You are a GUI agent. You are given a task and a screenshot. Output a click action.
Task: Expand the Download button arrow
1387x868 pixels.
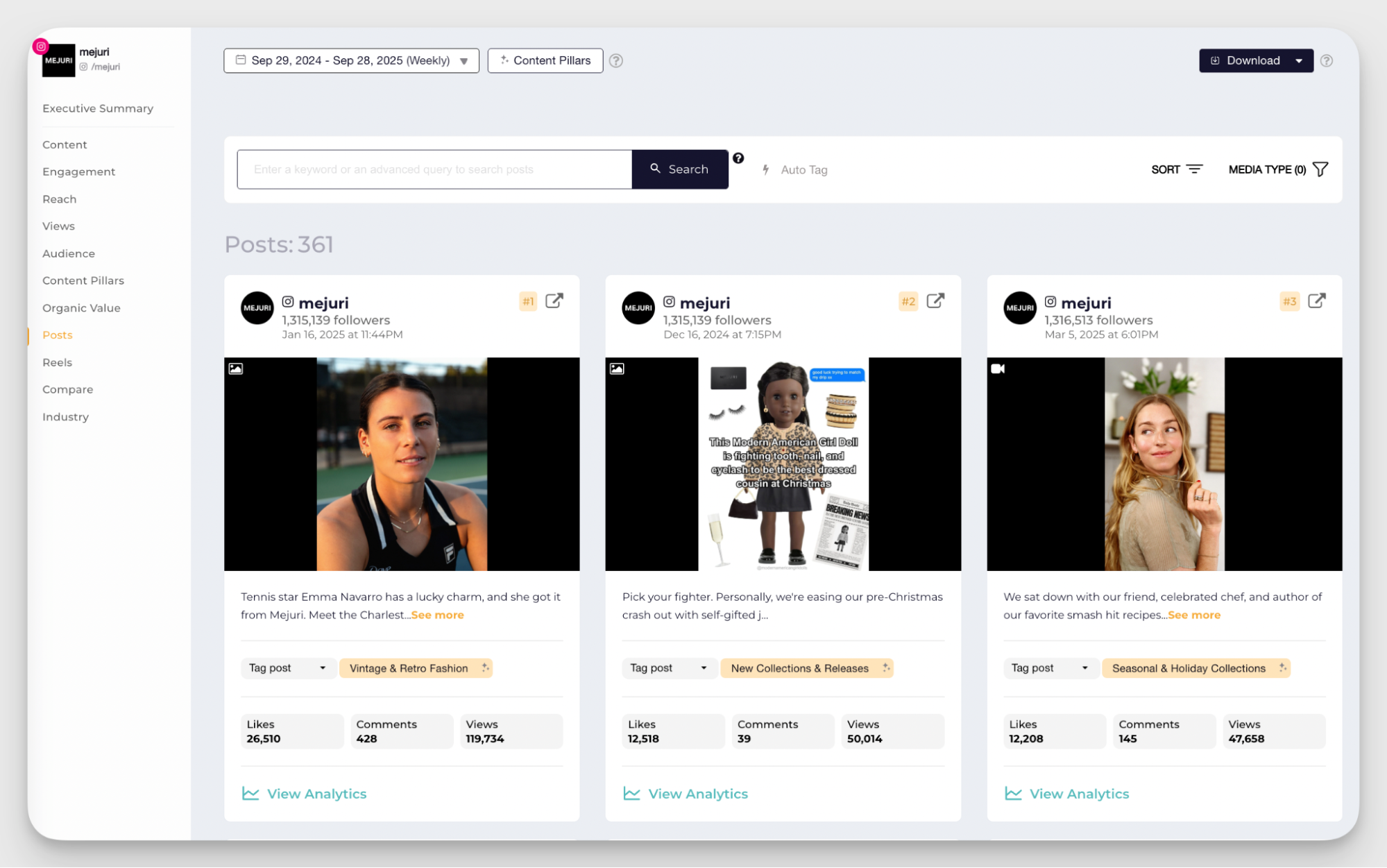pos(1298,61)
